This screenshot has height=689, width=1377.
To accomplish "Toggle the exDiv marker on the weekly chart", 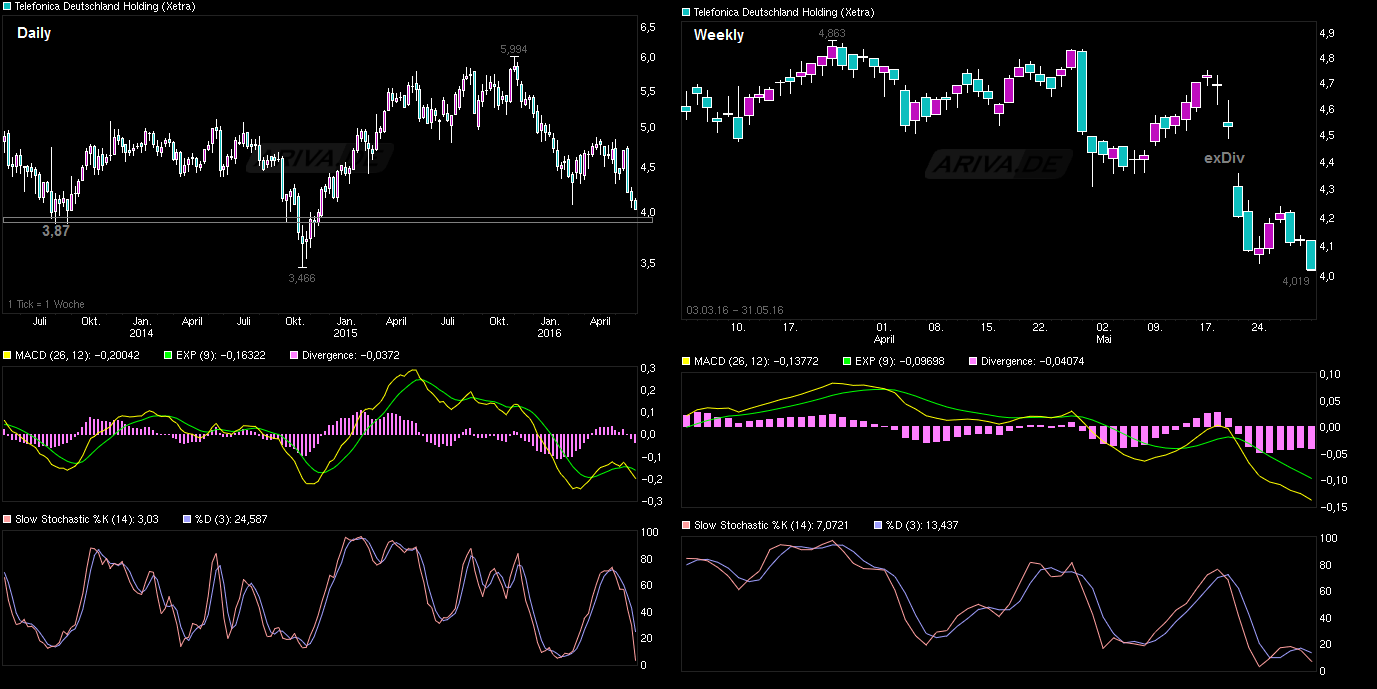I will click(1222, 157).
